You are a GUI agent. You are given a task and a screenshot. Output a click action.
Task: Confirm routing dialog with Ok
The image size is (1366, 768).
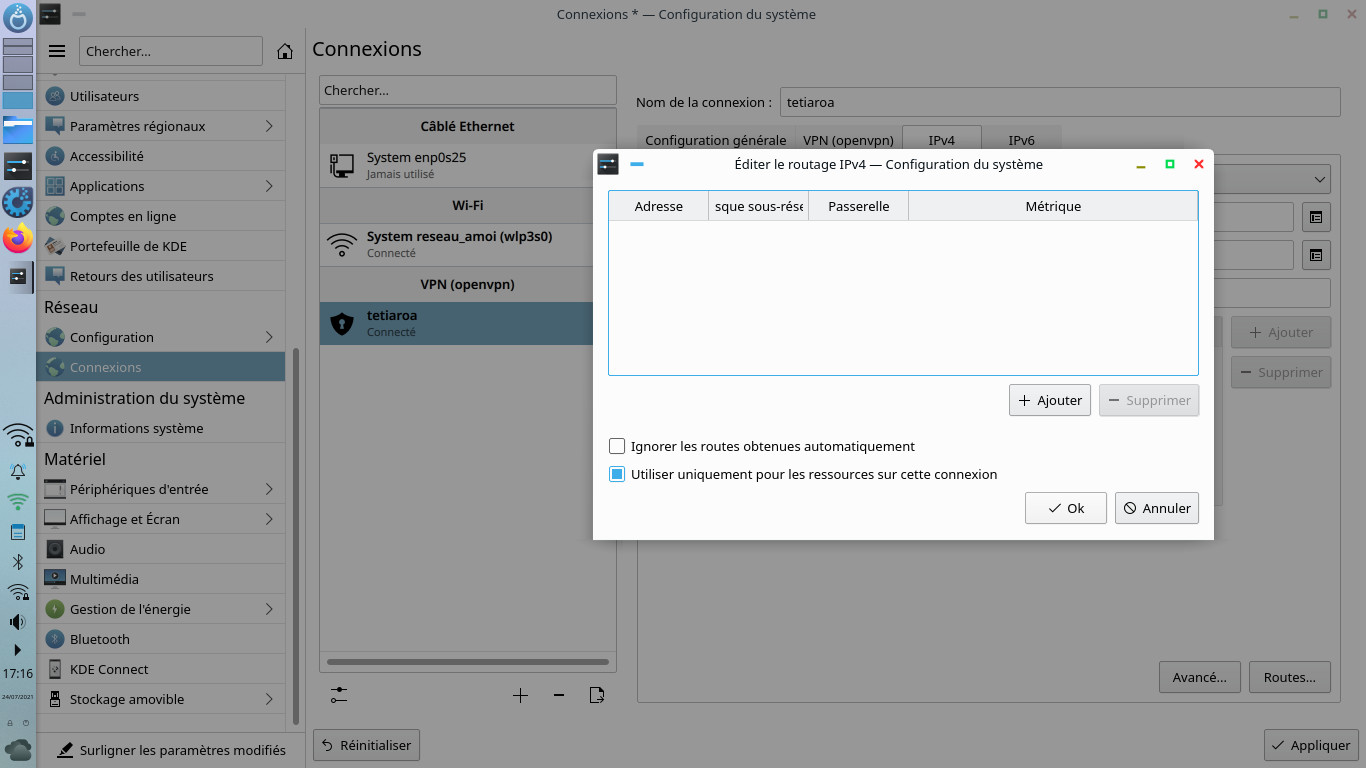(x=1066, y=508)
